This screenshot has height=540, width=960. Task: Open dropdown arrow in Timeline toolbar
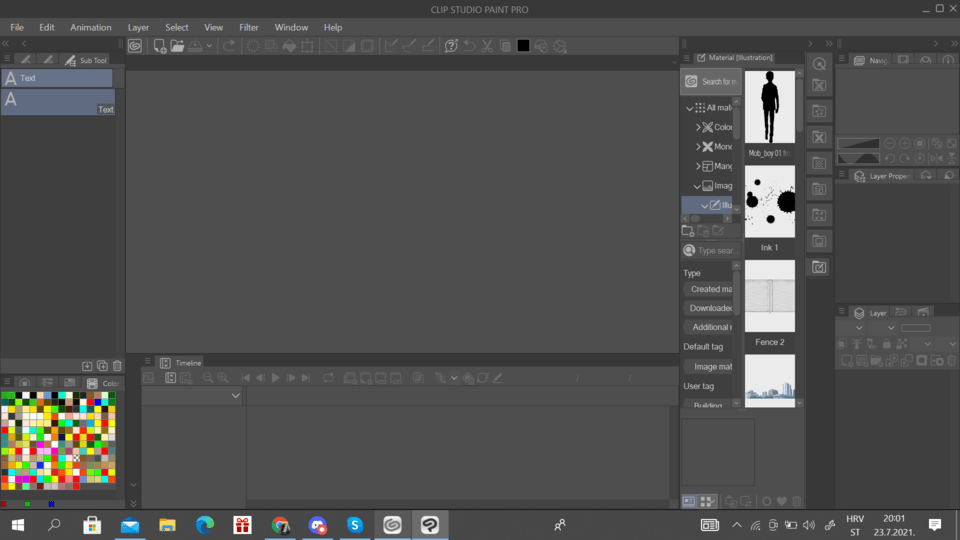(454, 378)
